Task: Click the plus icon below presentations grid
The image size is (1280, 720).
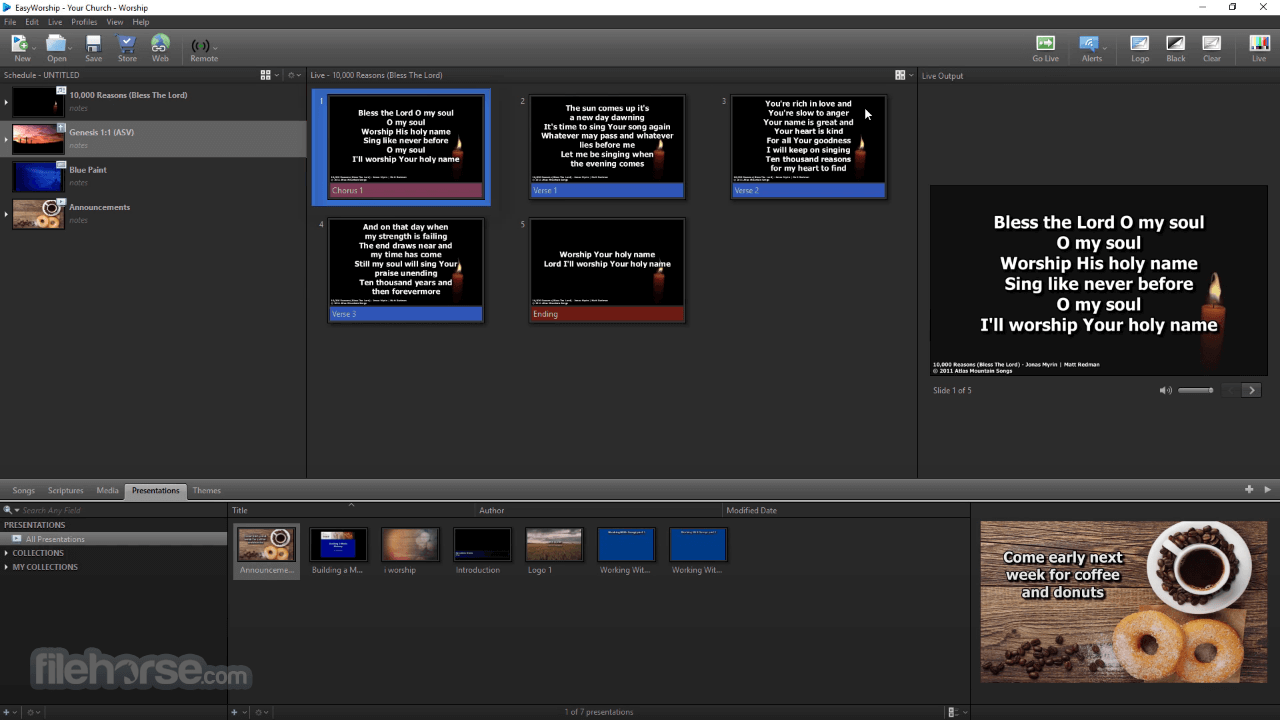Action: point(235,712)
